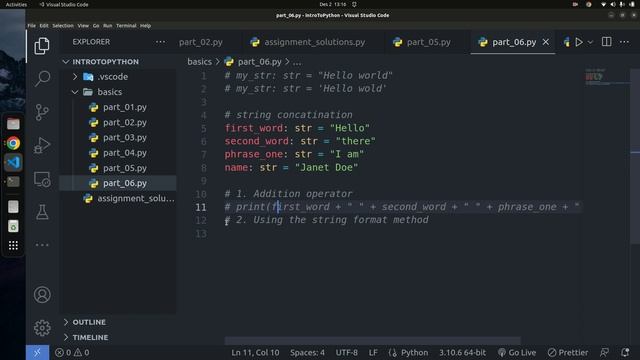The height and width of the screenshot is (360, 640).
Task: Switch to part_02.py tab
Action: click(x=201, y=42)
